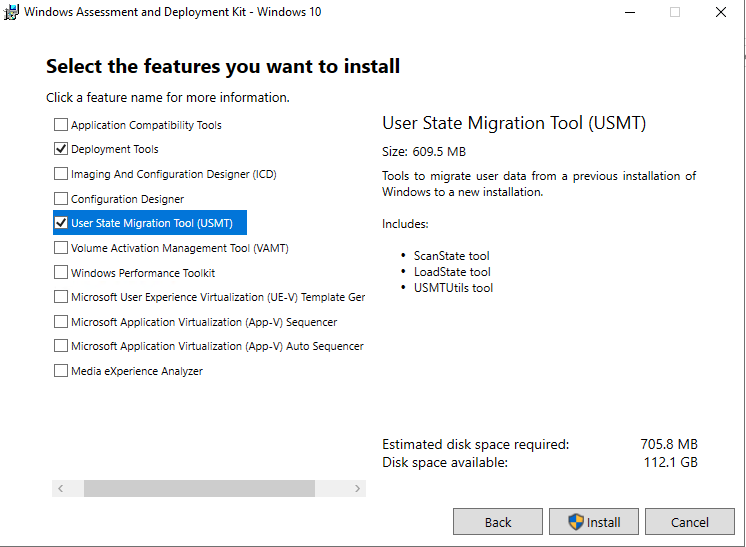This screenshot has height=547, width=746.
Task: Click the left arrow of horizontal scrollbar
Action: click(x=60, y=488)
